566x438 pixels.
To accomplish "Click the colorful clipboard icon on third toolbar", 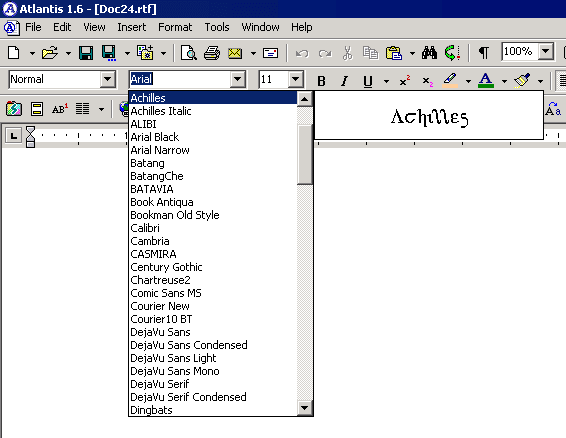I will pyautogui.click(x=14, y=109).
